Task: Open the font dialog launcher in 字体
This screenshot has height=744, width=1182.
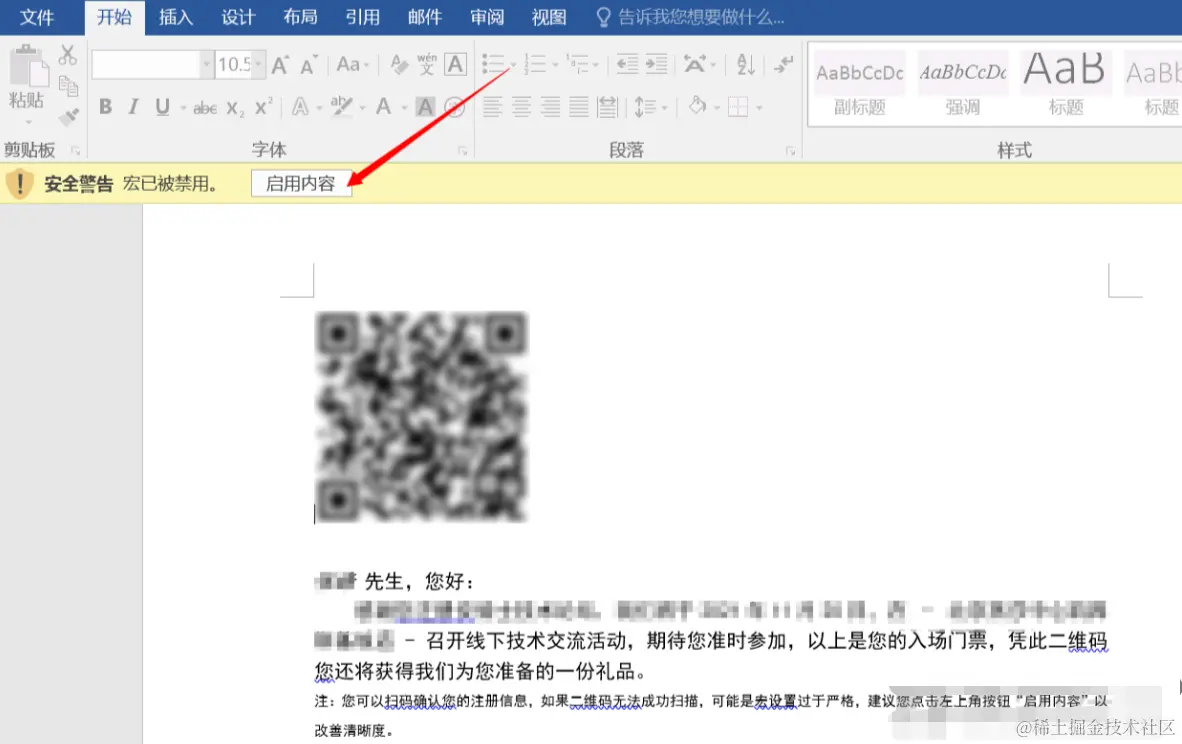Action: [x=462, y=151]
